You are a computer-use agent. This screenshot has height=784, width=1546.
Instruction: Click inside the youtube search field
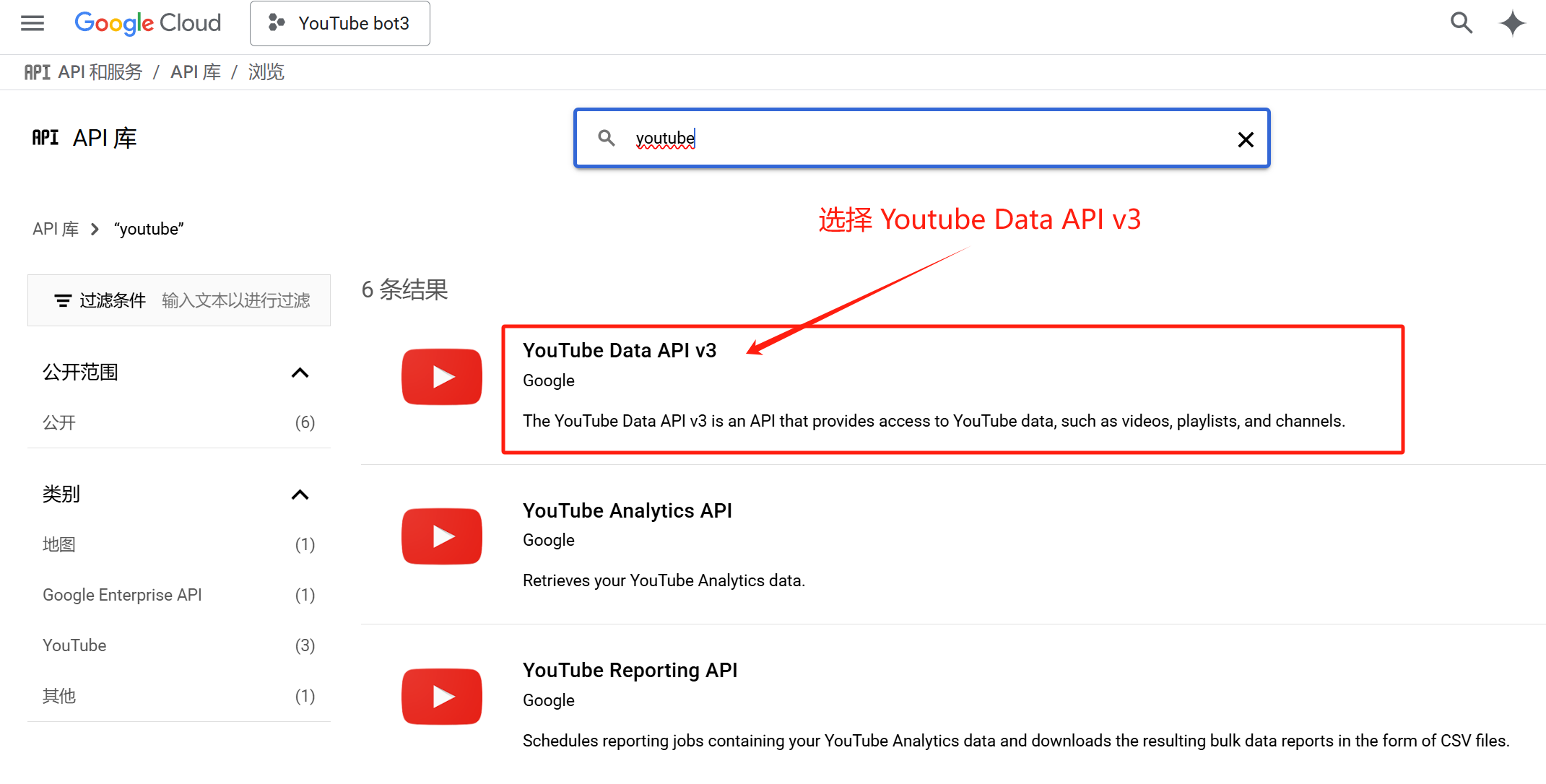867,138
